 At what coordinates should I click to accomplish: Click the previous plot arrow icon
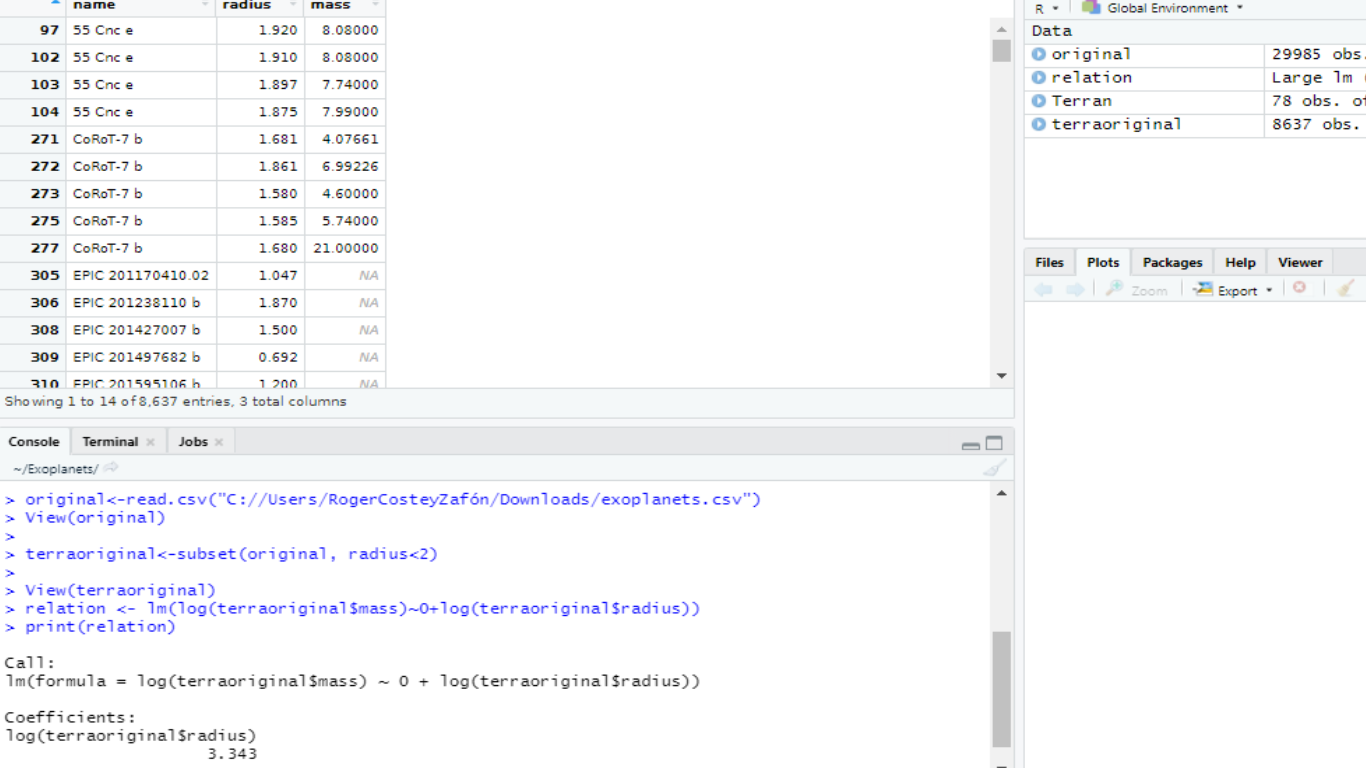tap(1043, 289)
